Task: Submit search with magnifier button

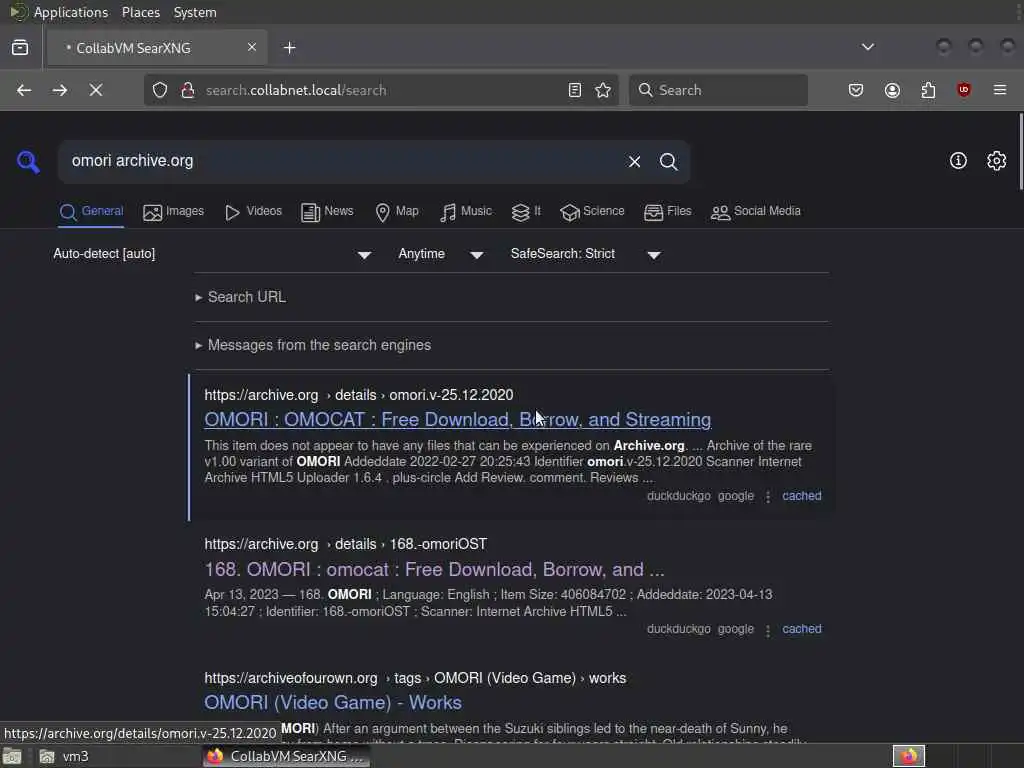Action: [x=668, y=161]
